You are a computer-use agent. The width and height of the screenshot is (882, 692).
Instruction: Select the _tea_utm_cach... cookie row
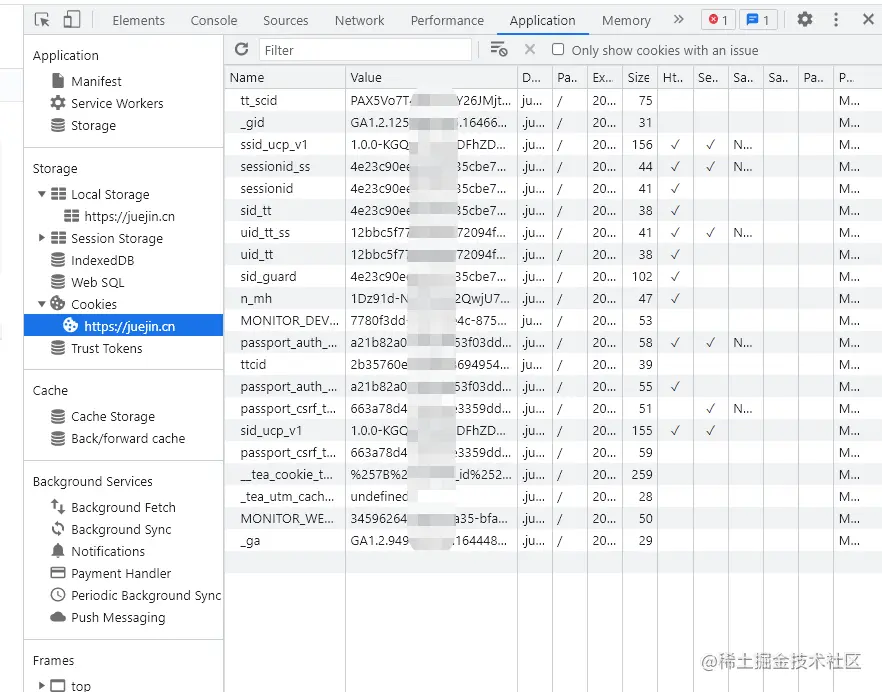pos(553,496)
